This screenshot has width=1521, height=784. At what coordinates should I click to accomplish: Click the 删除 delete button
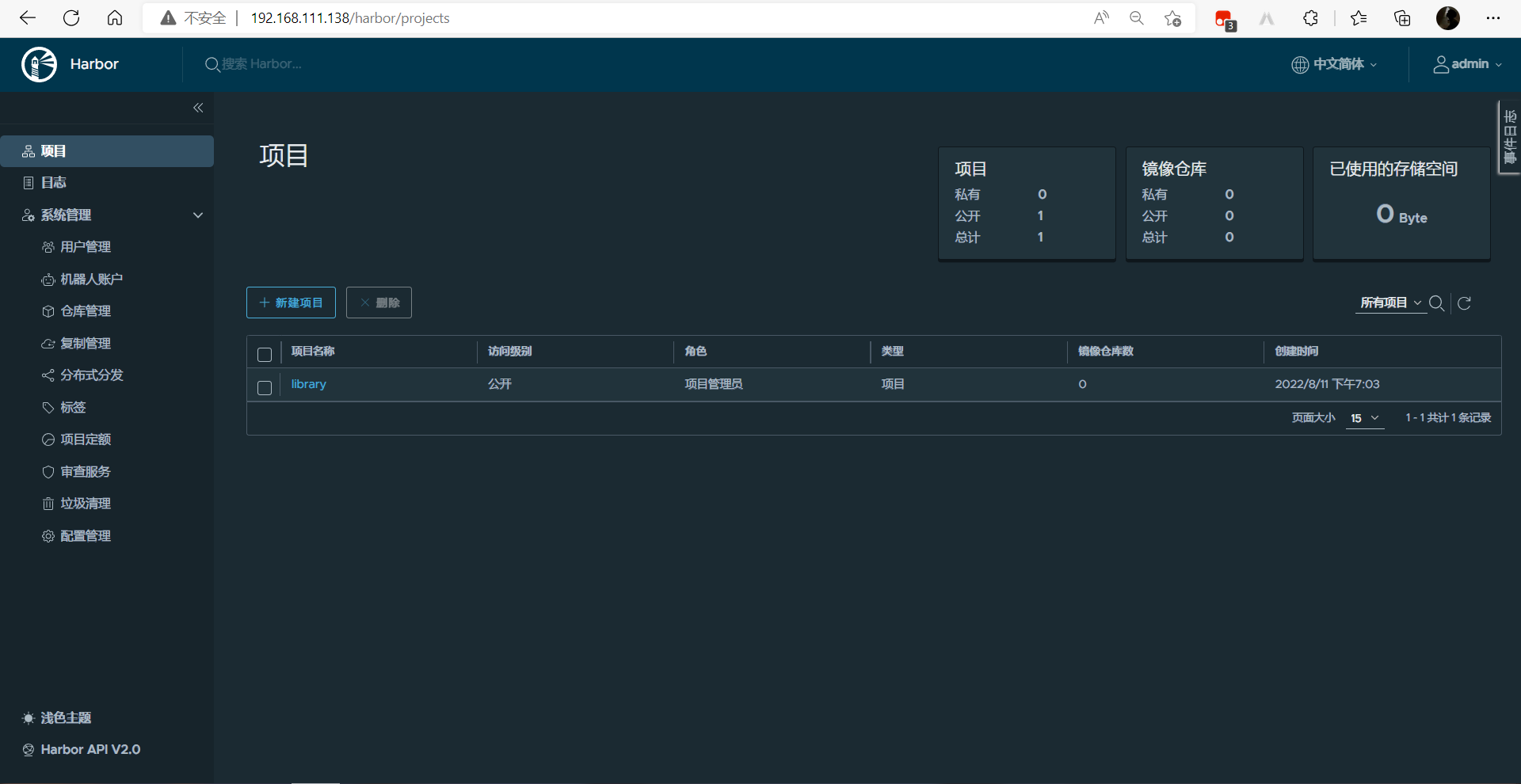pos(379,303)
